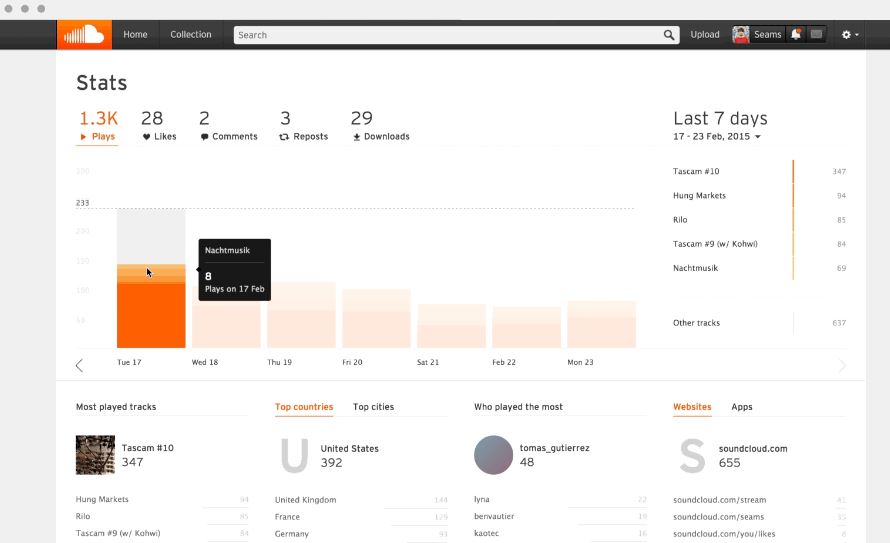Click the Wed 18 chart bar
This screenshot has width=890, height=543.
[x=226, y=317]
